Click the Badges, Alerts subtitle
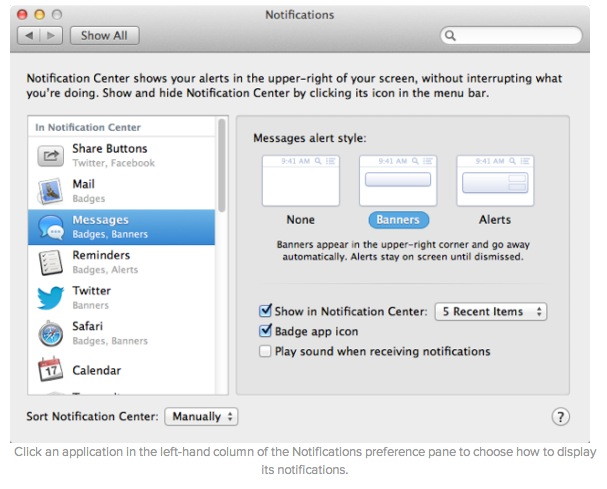Image resolution: width=607 pixels, height=489 pixels. pyautogui.click(x=105, y=270)
